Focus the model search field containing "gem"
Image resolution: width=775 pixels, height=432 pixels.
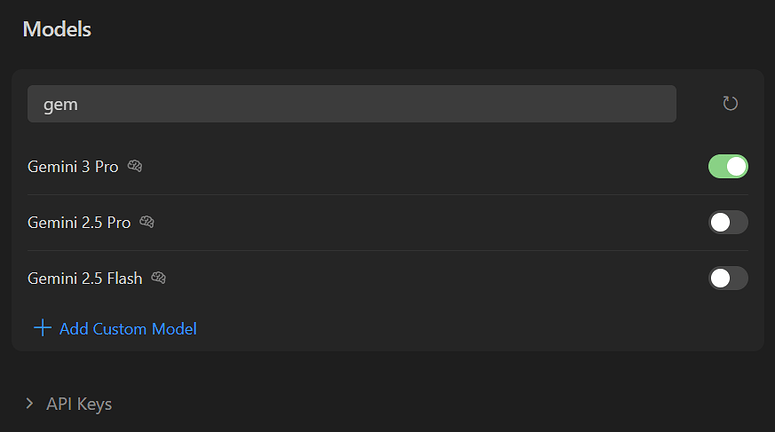(x=352, y=104)
